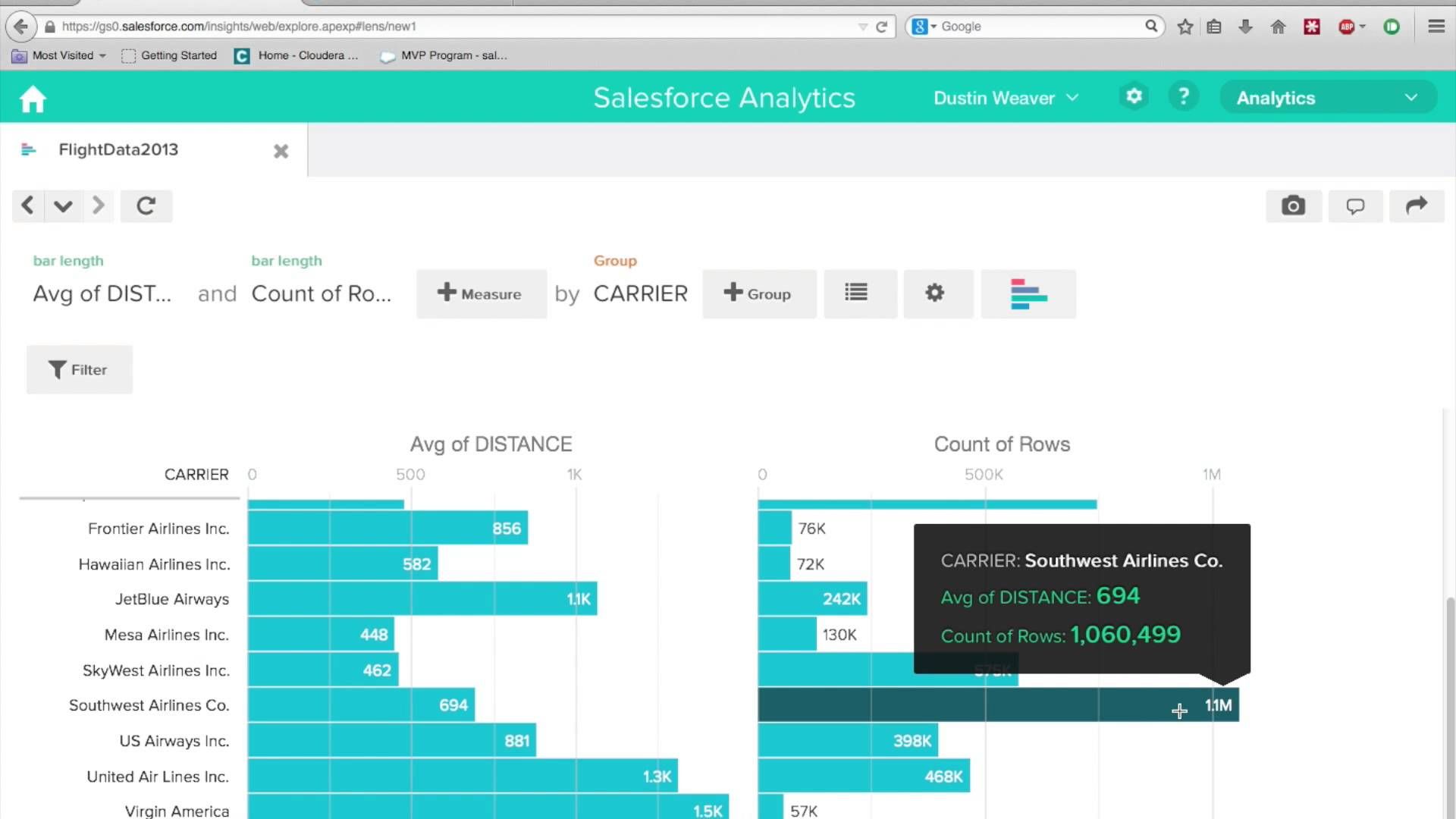The height and width of the screenshot is (819, 1456).
Task: Click Frontier Airlines Inc. distance bar 856
Action: coord(388,528)
